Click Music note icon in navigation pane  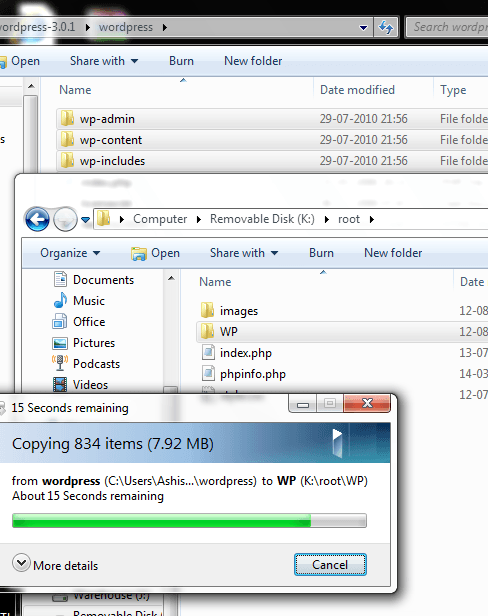coord(60,301)
